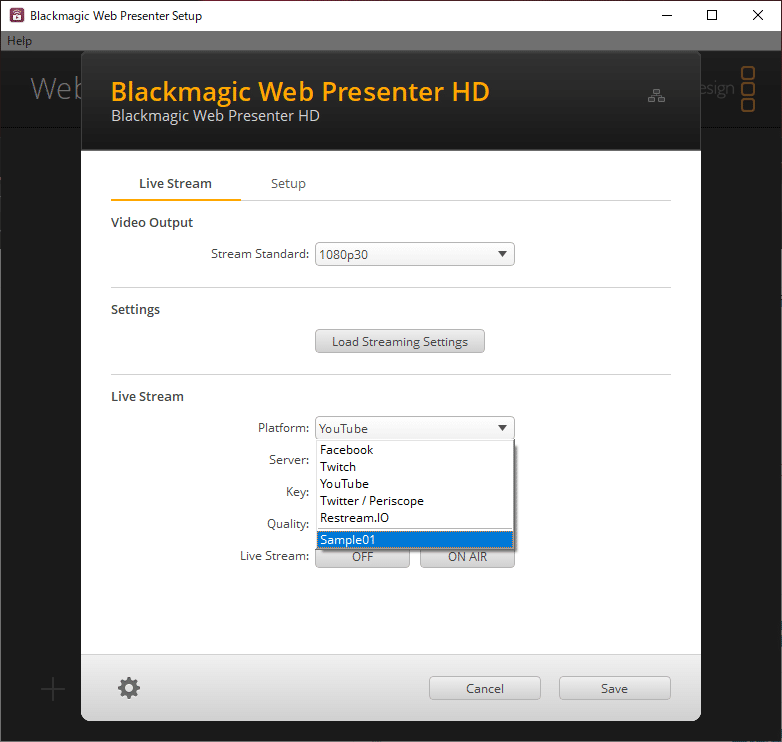Save the streaming settings
Image resolution: width=782 pixels, height=742 pixels.
pyautogui.click(x=614, y=688)
